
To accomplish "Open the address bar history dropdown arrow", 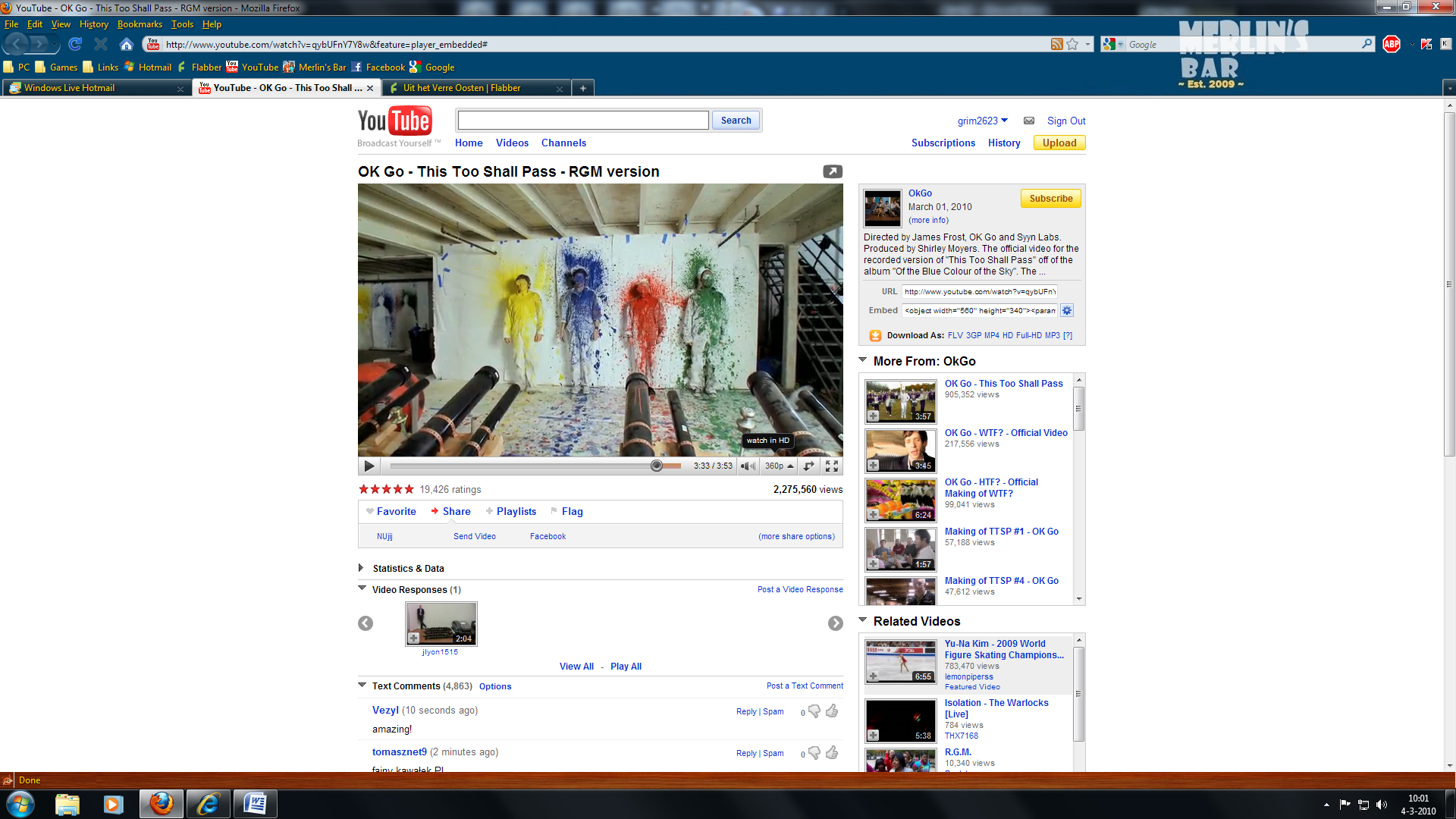I will (x=1087, y=44).
